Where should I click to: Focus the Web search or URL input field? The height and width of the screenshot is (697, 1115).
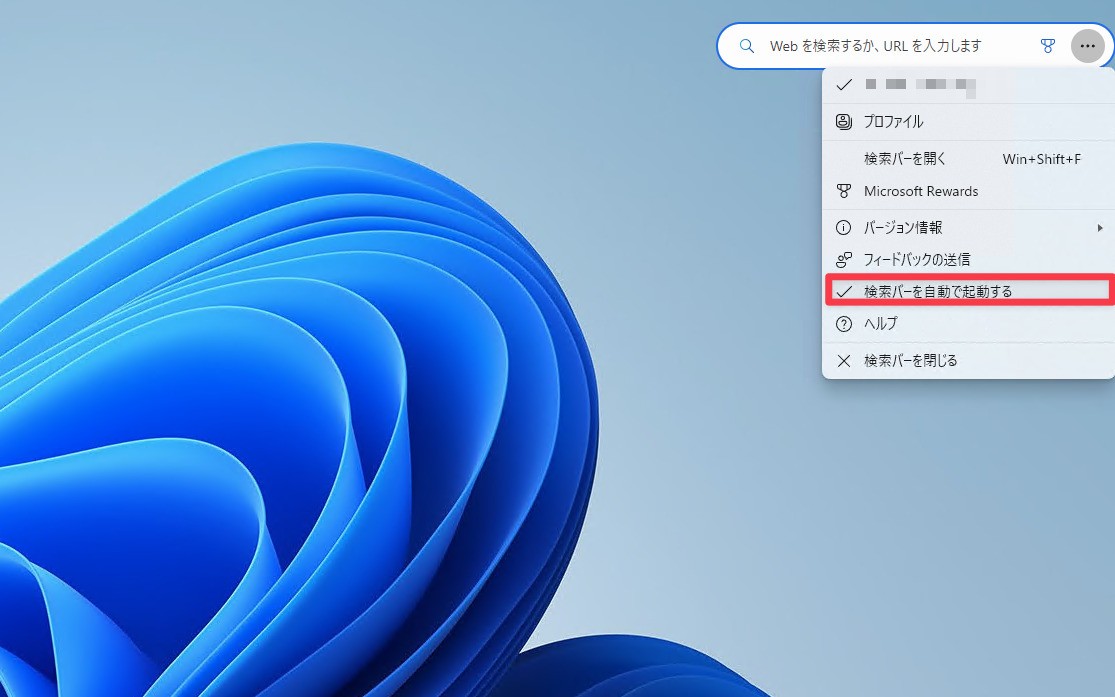pyautogui.click(x=890, y=46)
